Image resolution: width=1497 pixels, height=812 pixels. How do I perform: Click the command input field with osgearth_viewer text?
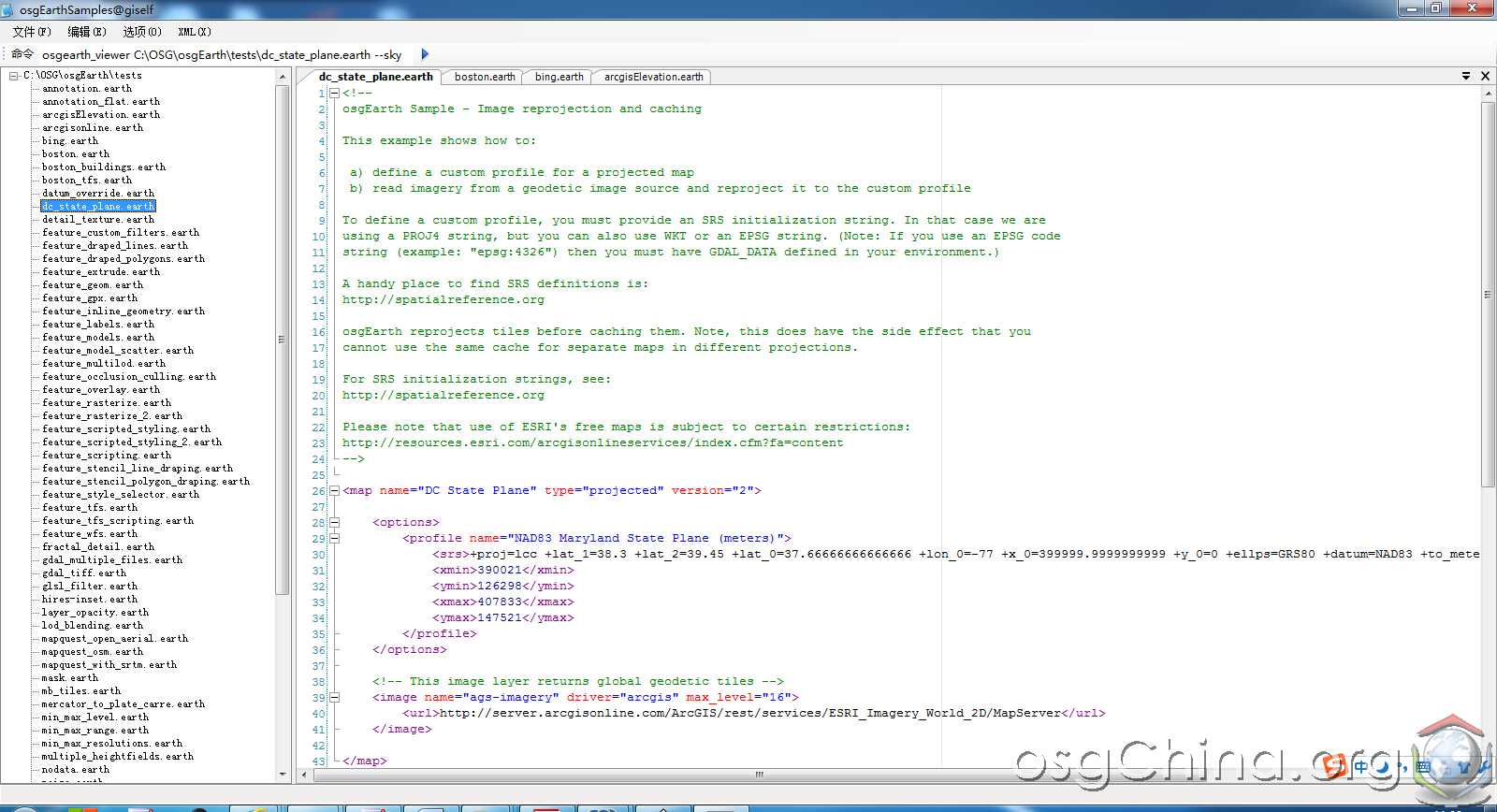(222, 54)
